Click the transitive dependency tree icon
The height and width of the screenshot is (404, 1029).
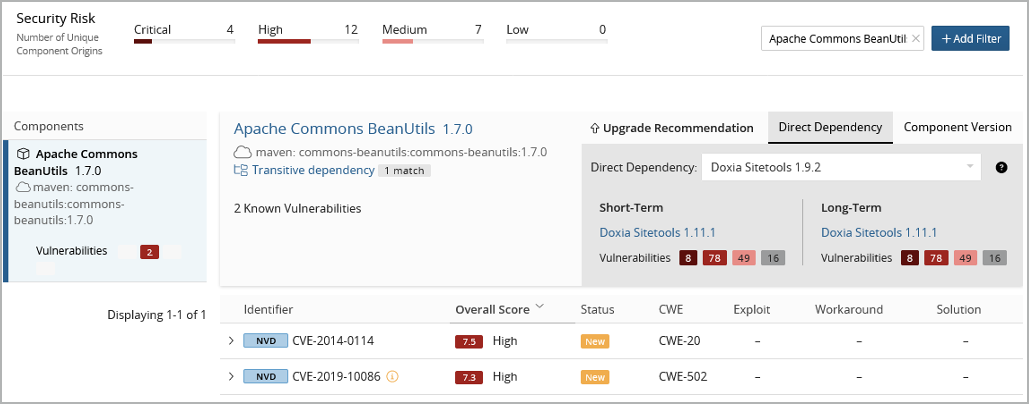[x=240, y=170]
